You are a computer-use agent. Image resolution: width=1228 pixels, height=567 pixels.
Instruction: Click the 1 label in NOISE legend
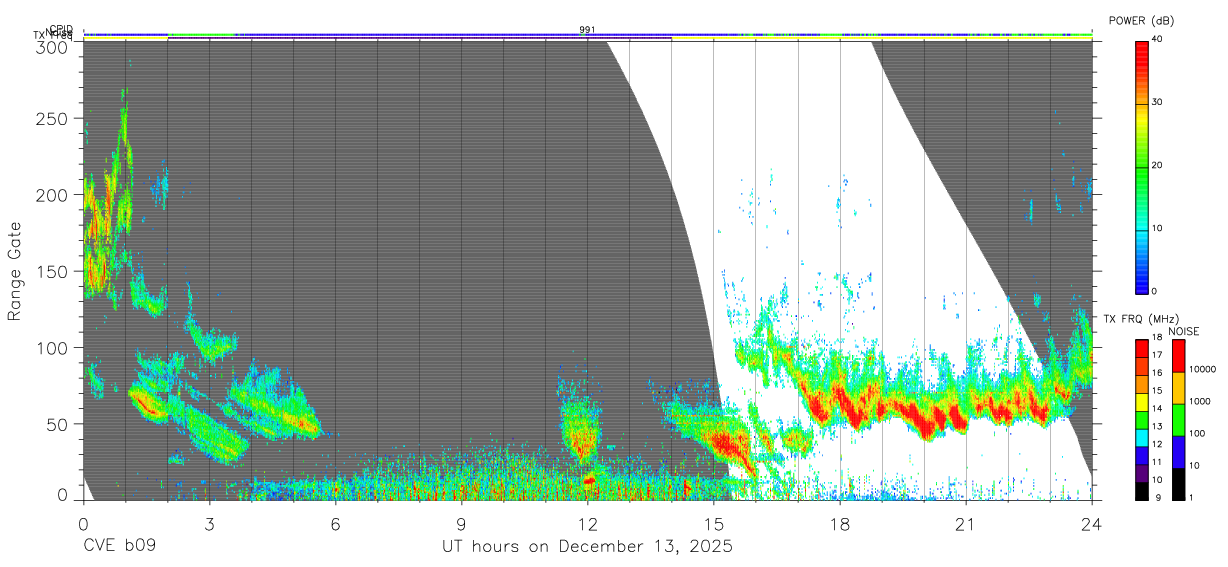coord(1193,497)
